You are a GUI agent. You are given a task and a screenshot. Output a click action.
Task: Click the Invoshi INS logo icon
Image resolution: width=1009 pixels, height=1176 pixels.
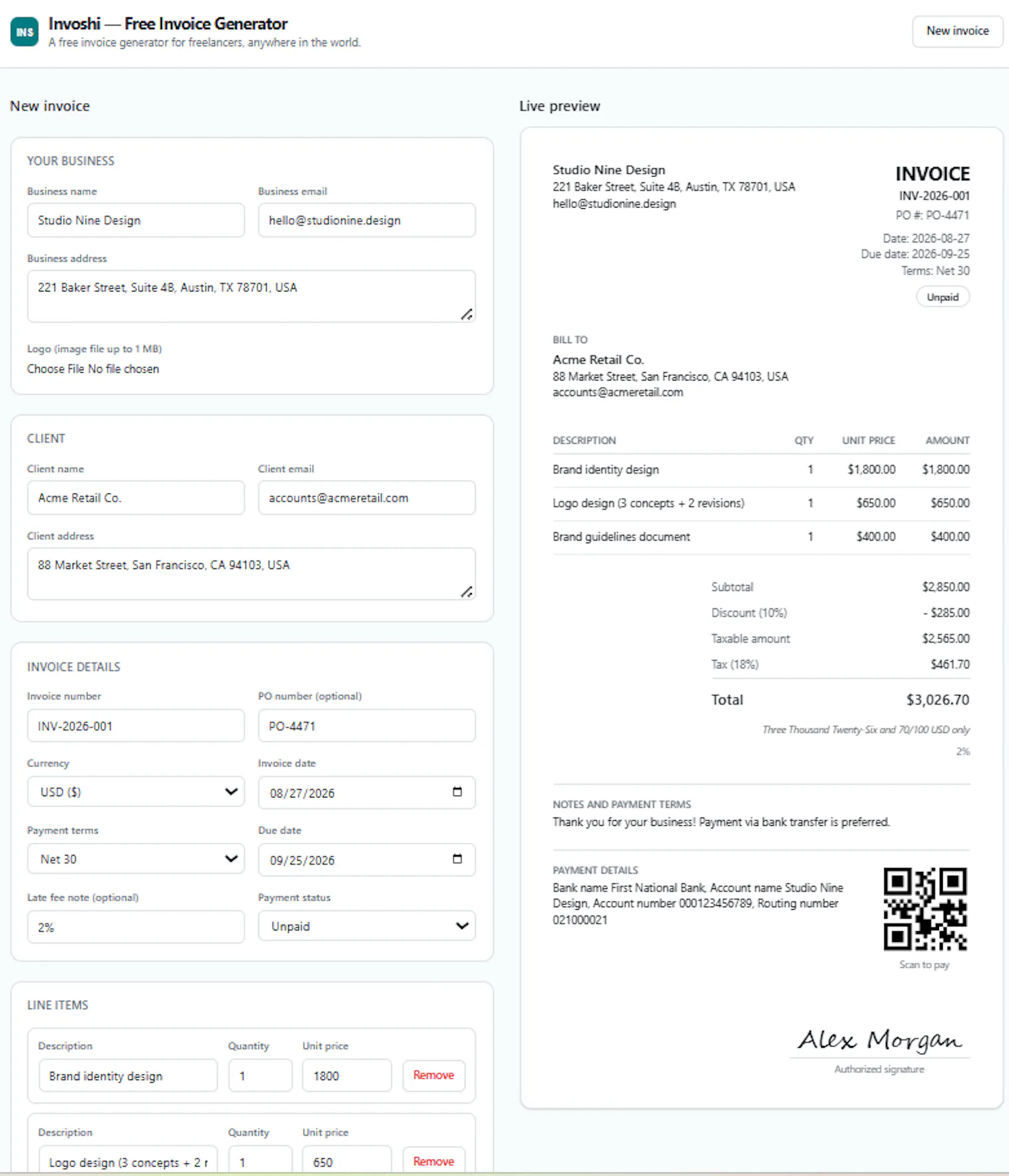pos(25,32)
